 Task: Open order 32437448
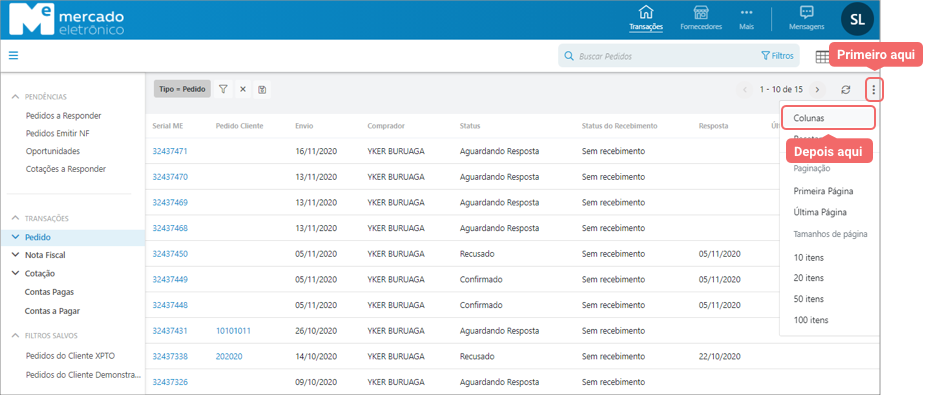point(170,305)
